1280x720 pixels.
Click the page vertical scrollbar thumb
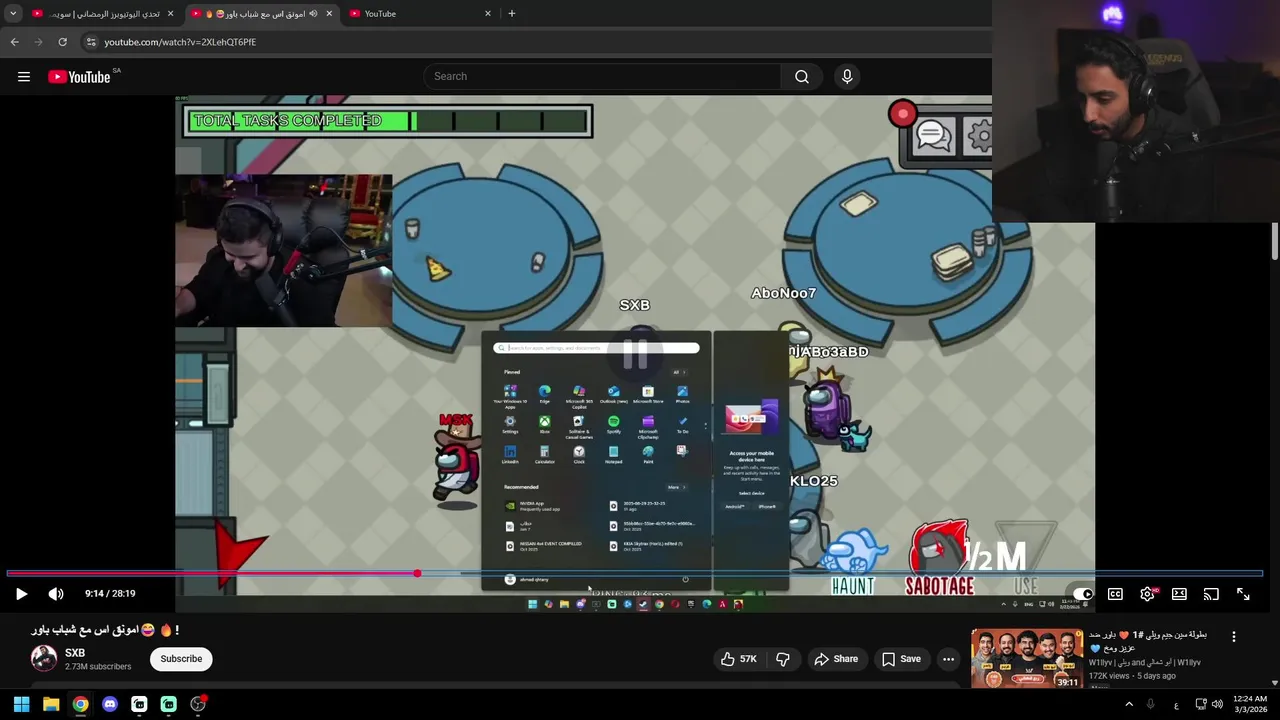pos(1275,243)
